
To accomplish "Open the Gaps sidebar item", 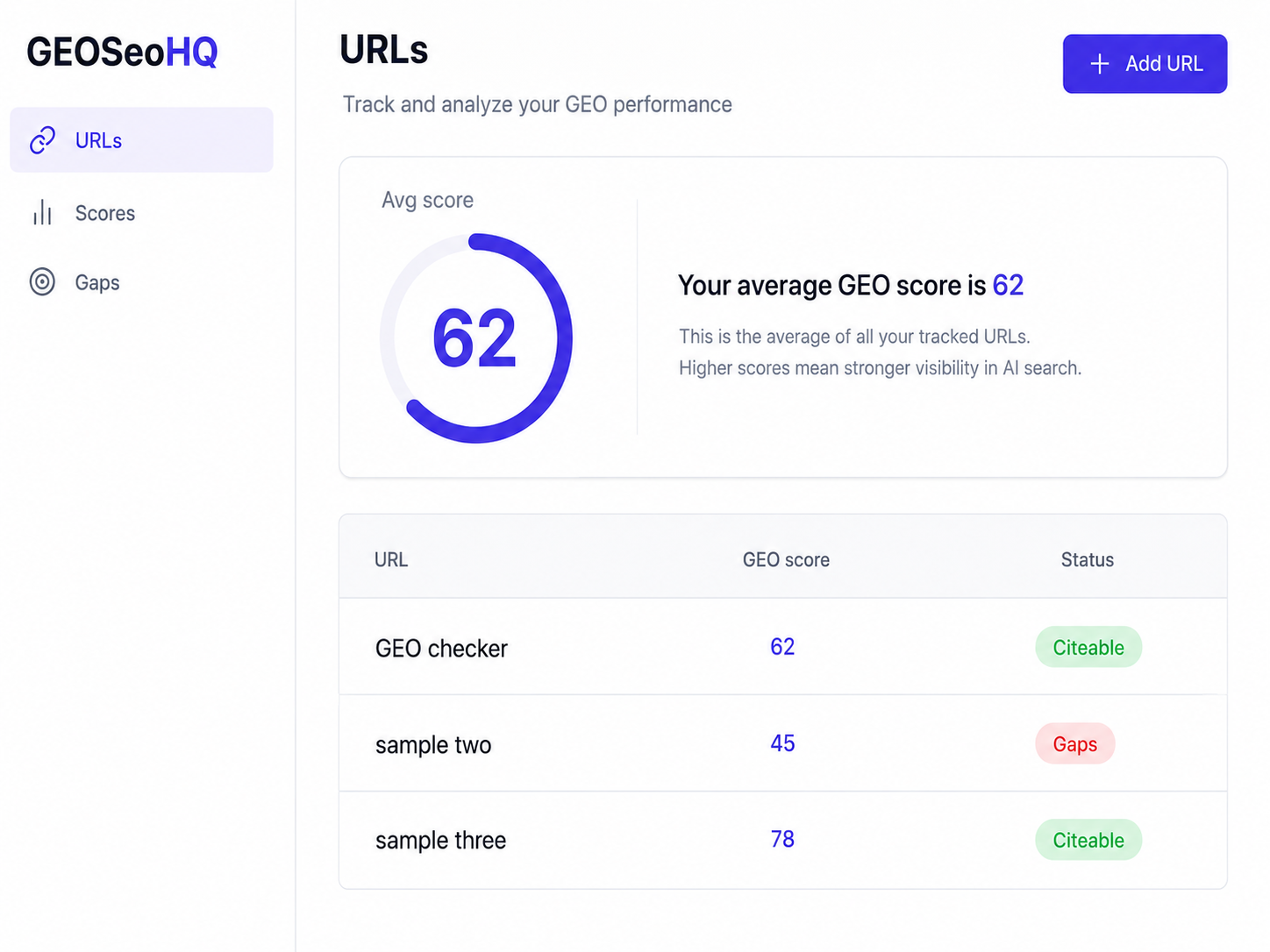I will [x=141, y=282].
